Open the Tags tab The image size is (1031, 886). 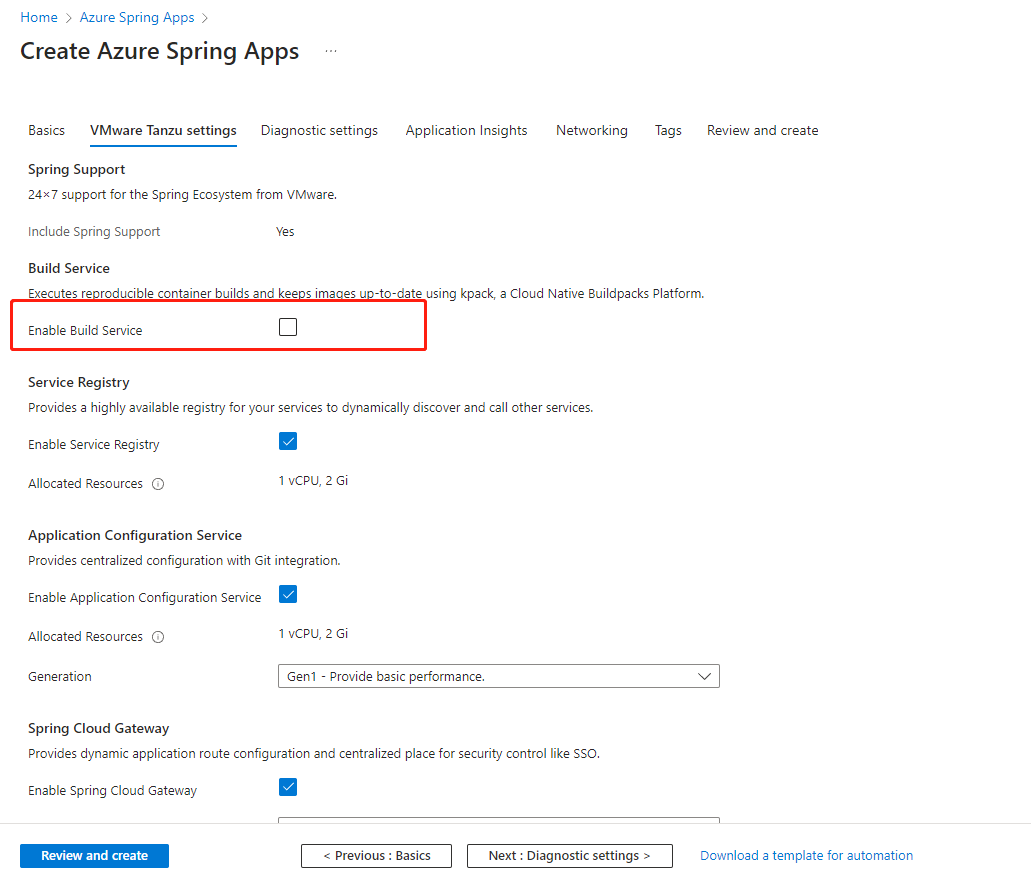coord(668,131)
